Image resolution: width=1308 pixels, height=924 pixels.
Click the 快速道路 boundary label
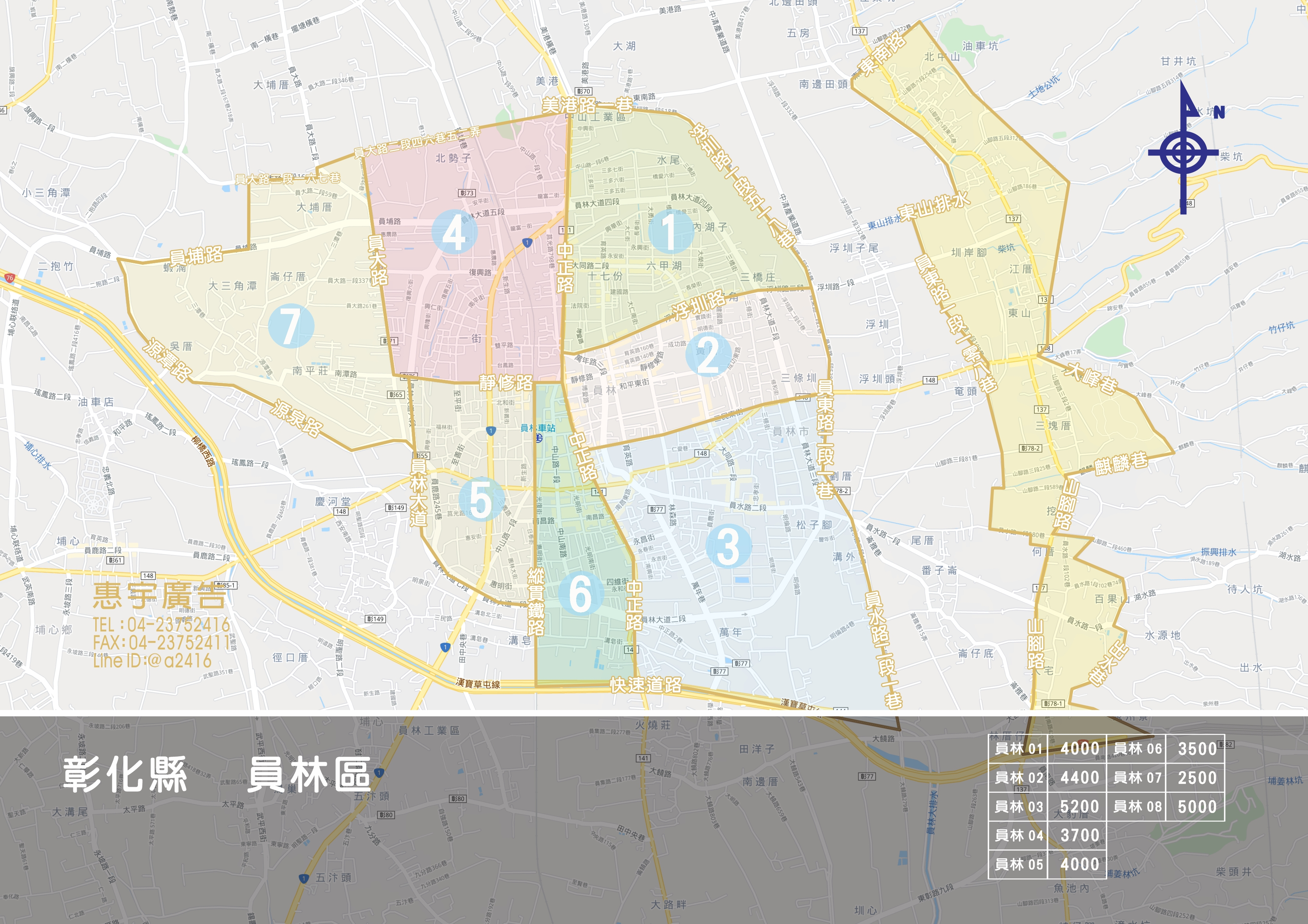[x=646, y=685]
